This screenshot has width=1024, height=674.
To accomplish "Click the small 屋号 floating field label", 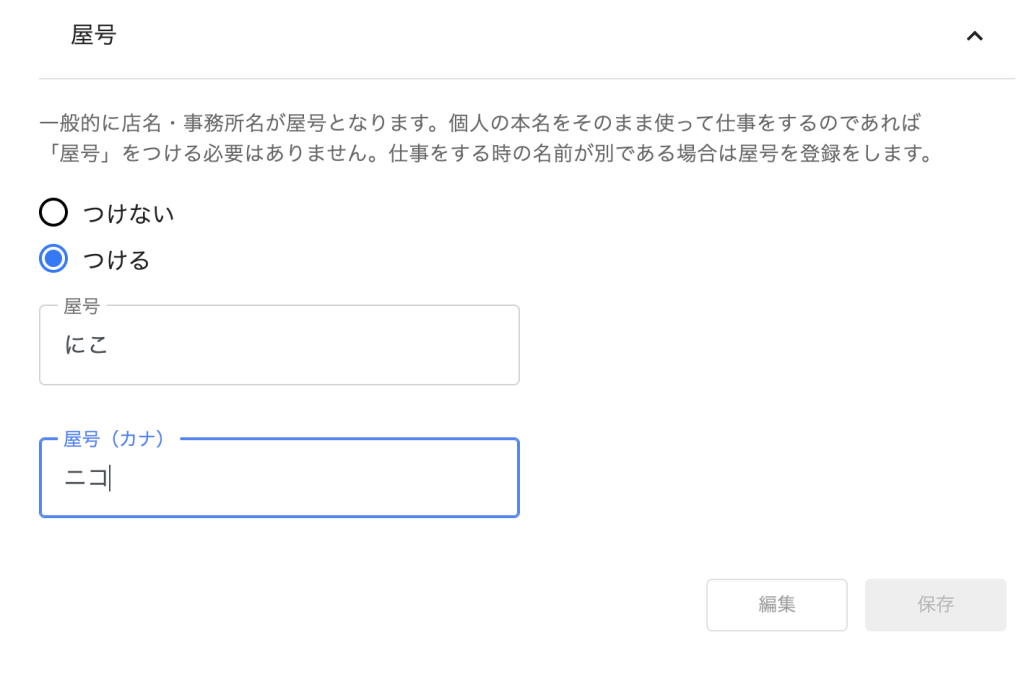I will 81,306.
